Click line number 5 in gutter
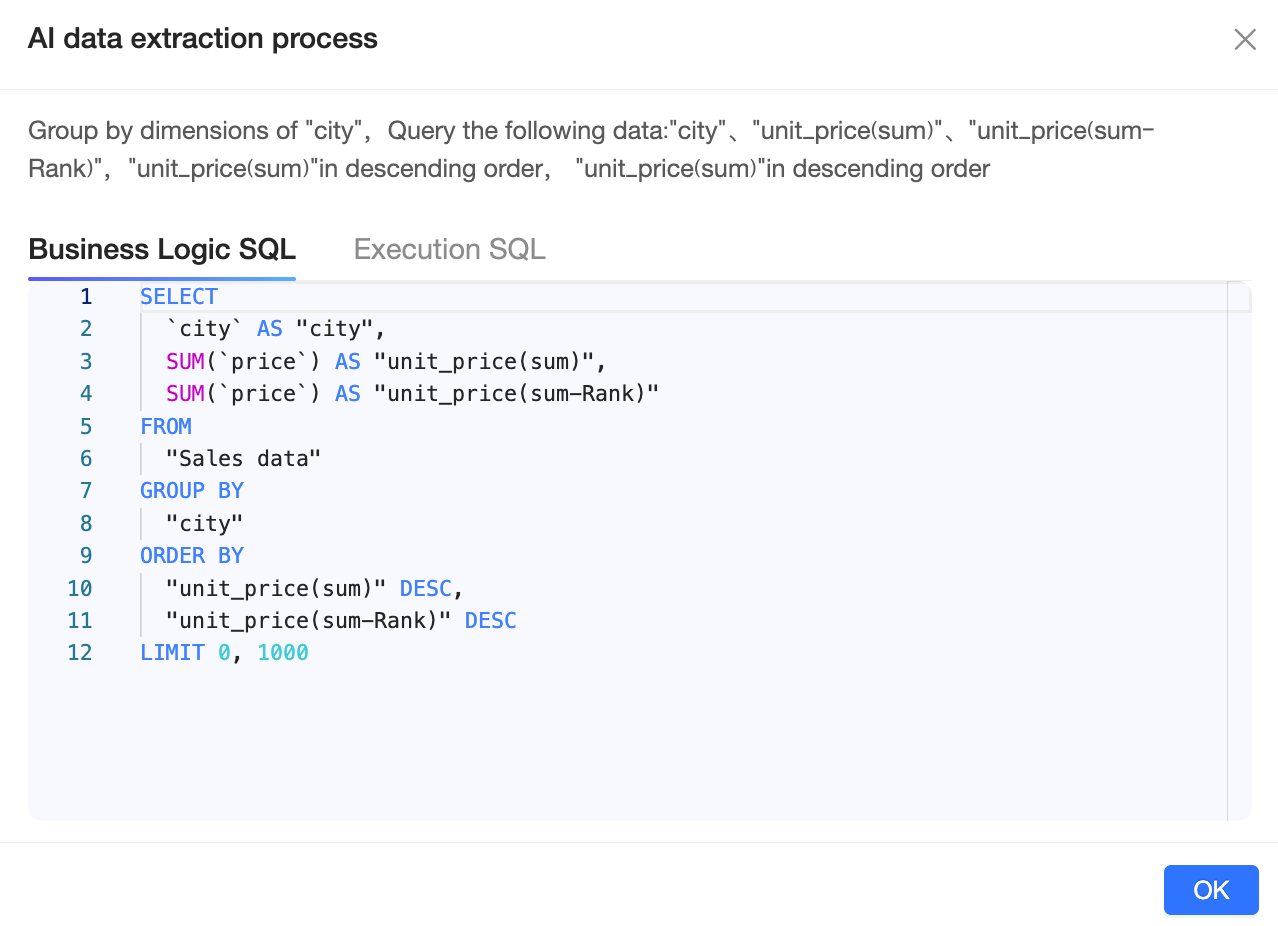Viewport: 1278px width, 926px height. (x=85, y=426)
